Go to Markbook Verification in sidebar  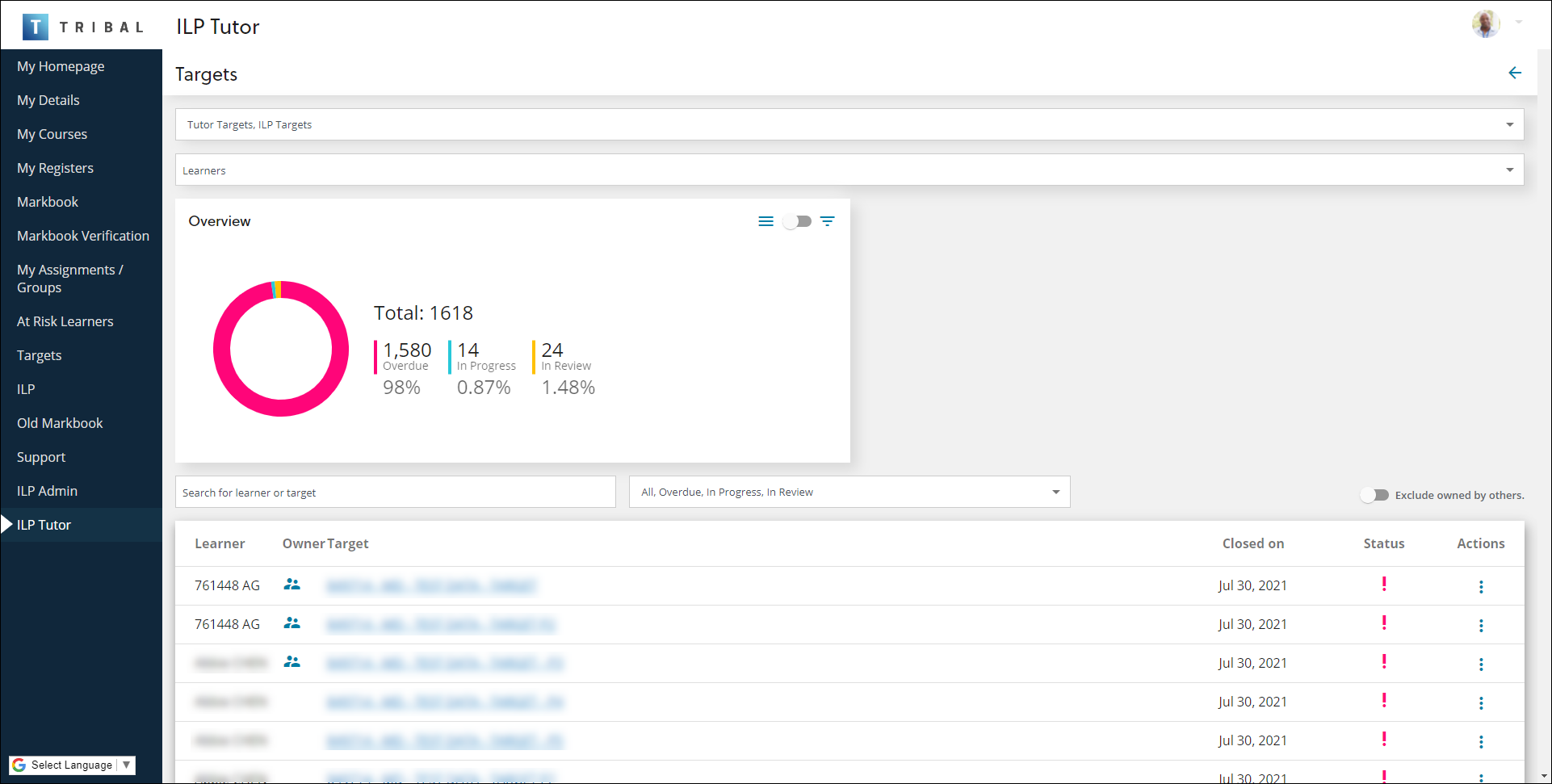[83, 236]
